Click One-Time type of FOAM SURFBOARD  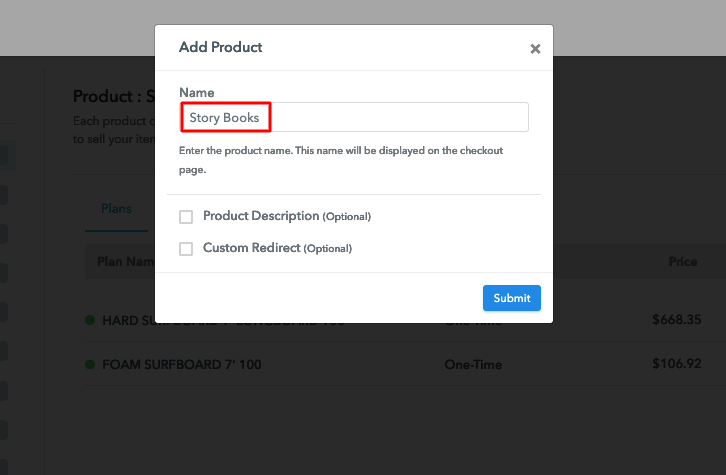point(472,365)
